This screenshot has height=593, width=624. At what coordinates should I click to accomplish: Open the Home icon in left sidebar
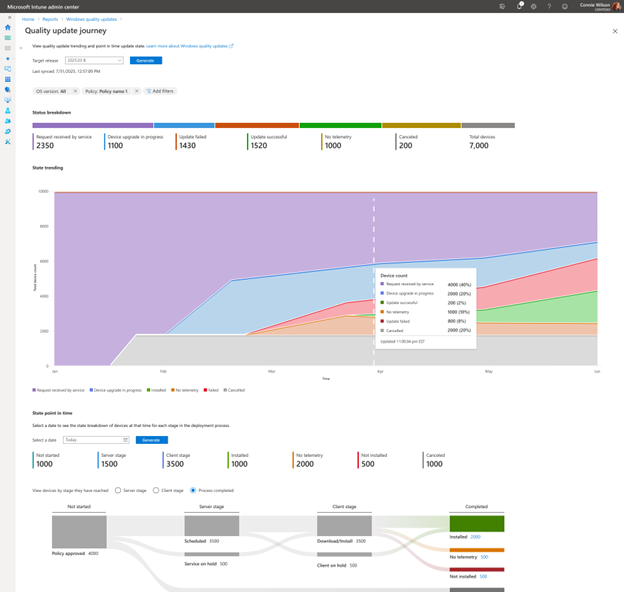coord(8,27)
